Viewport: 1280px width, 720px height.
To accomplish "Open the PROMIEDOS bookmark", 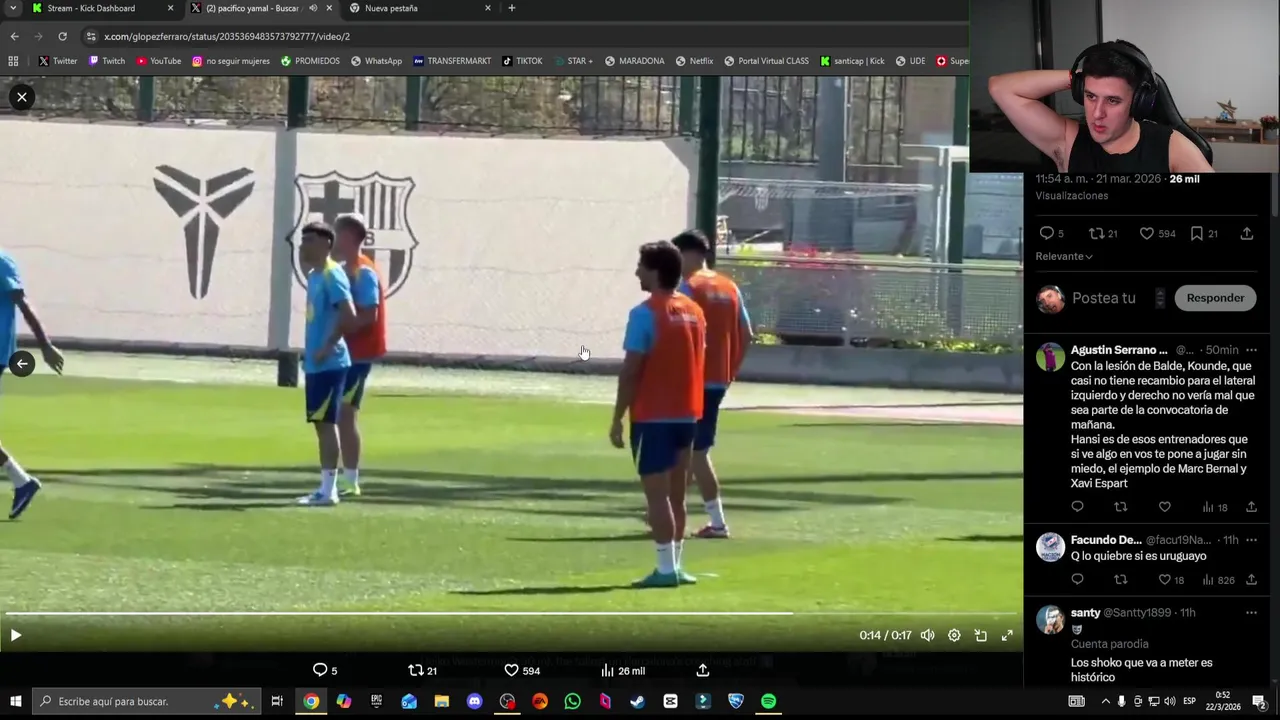I will pos(310,61).
